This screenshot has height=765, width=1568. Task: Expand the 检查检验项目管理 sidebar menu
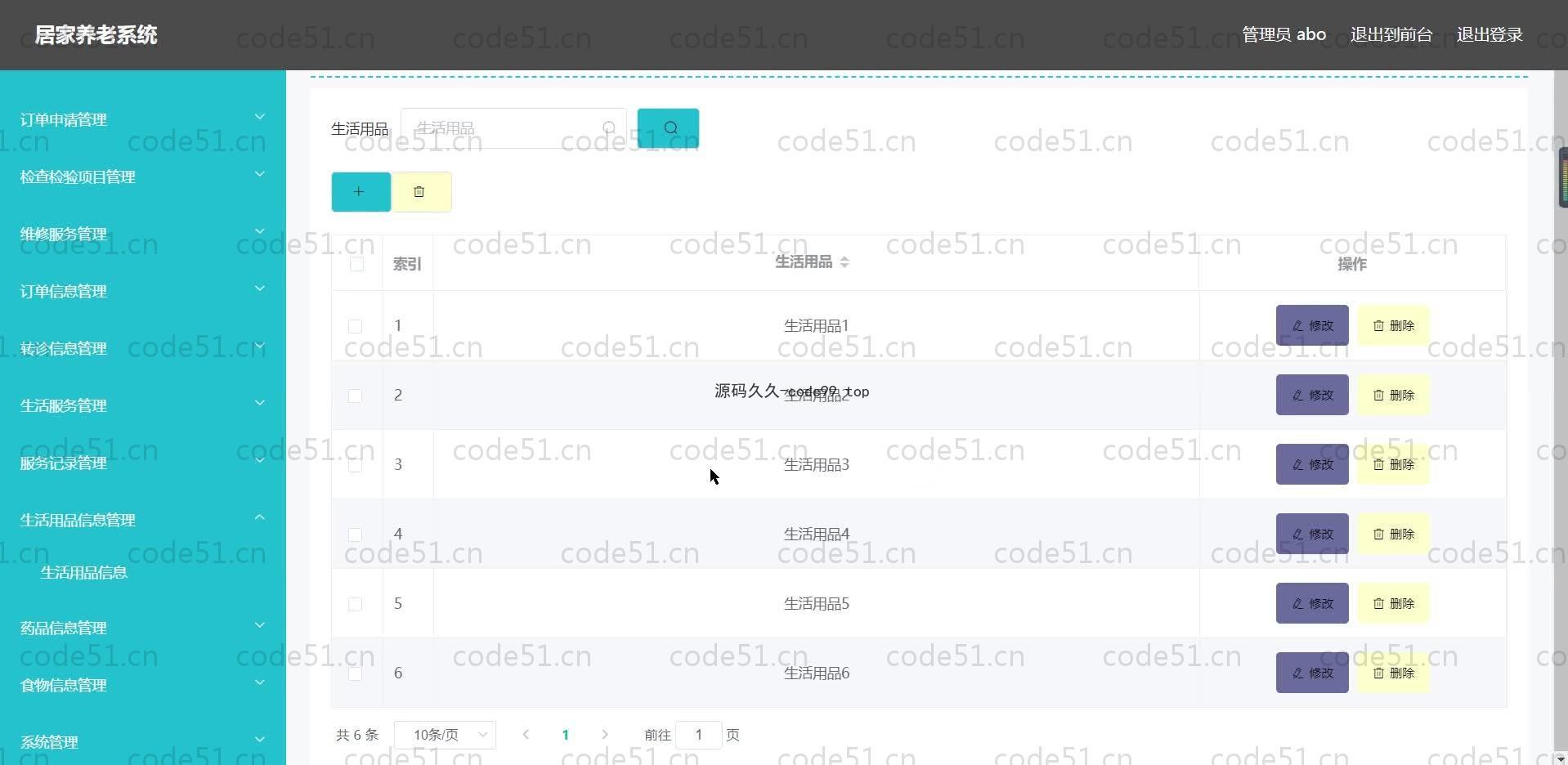(143, 177)
